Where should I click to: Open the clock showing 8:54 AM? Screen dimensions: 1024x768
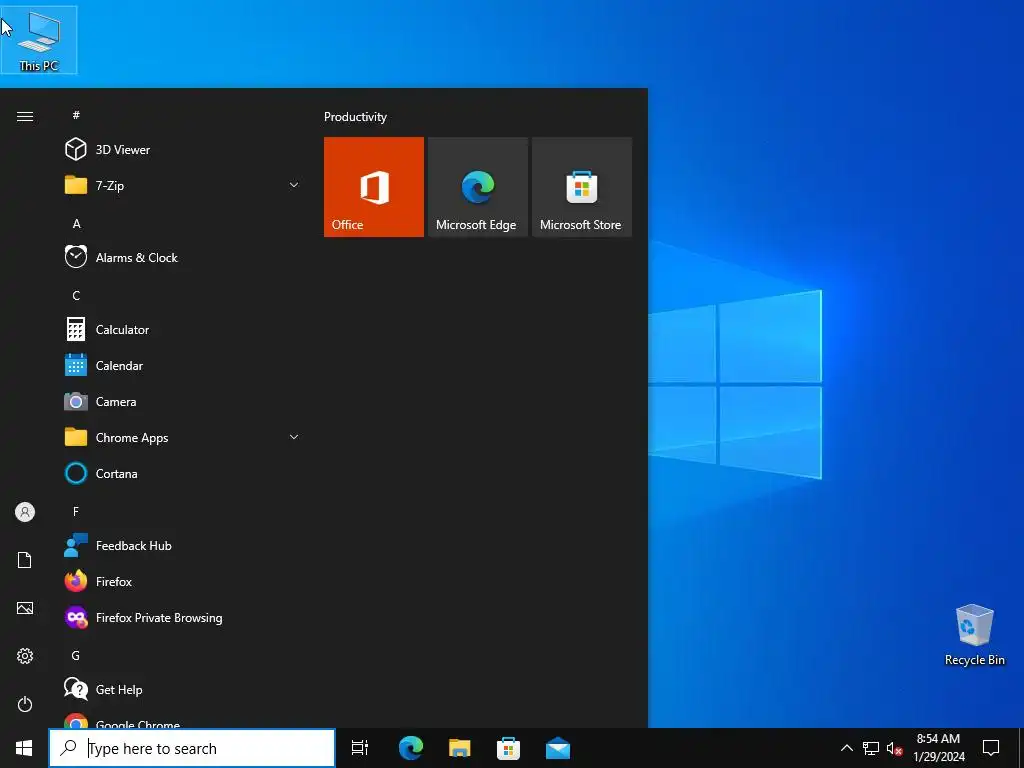tap(938, 748)
